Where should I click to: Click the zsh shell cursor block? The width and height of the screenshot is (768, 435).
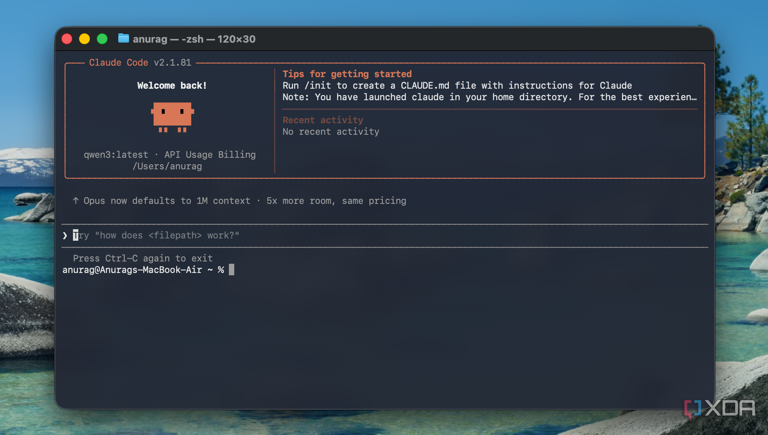point(232,270)
